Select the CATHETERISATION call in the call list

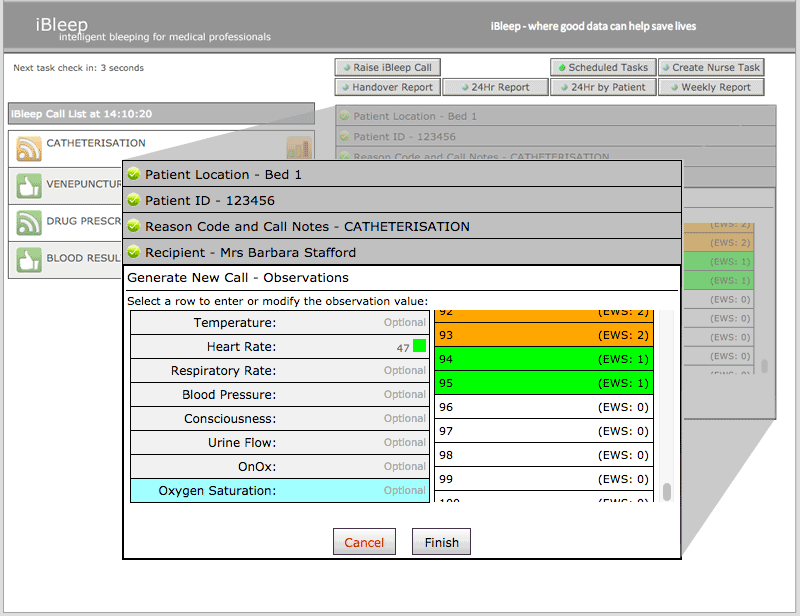[x=161, y=149]
